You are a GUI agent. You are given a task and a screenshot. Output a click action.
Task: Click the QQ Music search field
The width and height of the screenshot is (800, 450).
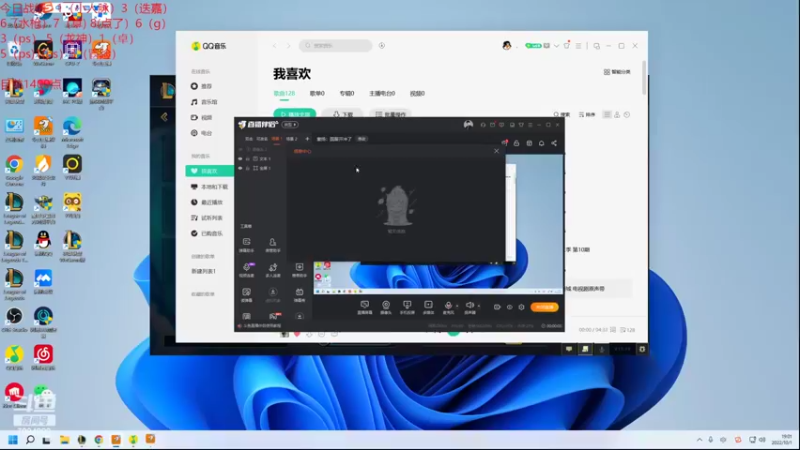pos(335,45)
